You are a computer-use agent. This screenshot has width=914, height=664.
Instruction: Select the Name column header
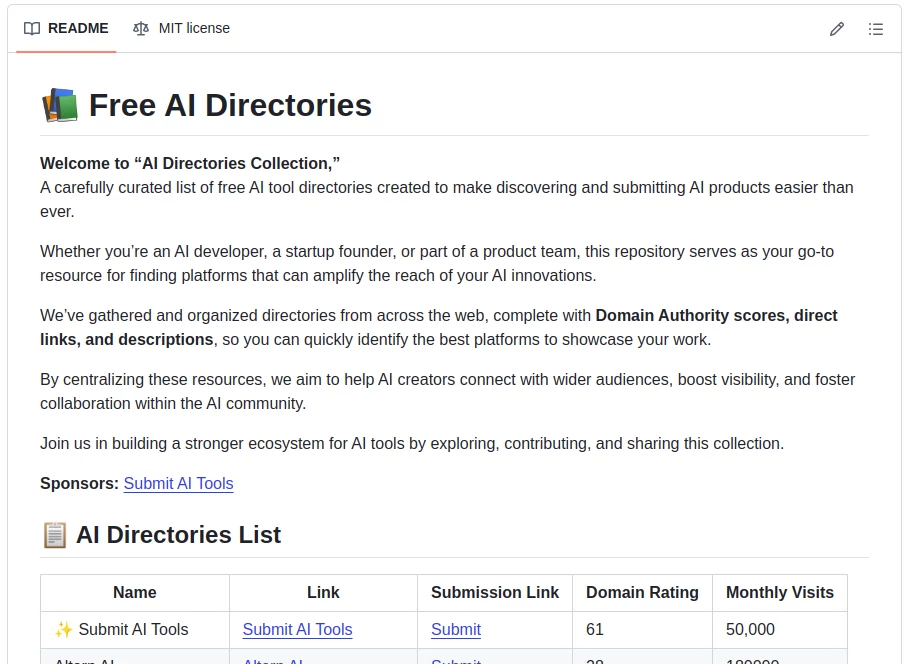[x=134, y=592]
